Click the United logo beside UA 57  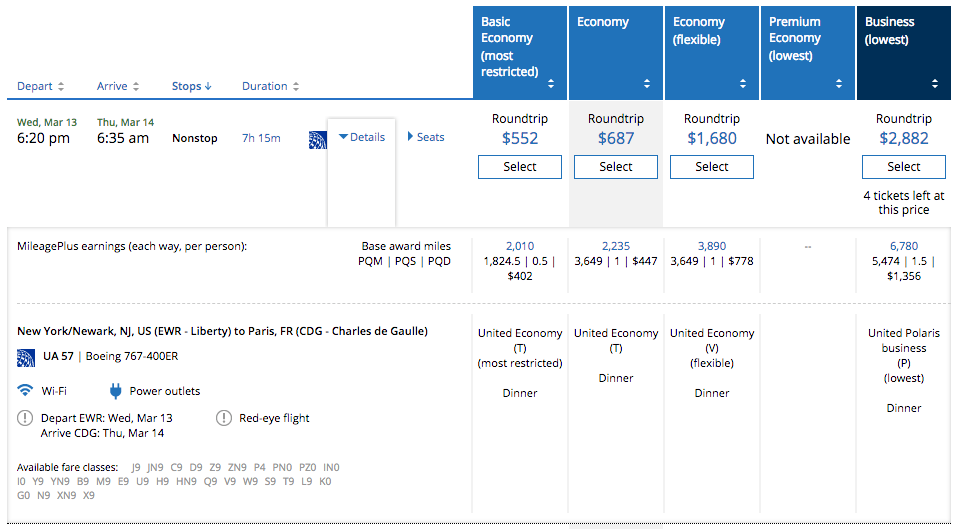point(26,357)
